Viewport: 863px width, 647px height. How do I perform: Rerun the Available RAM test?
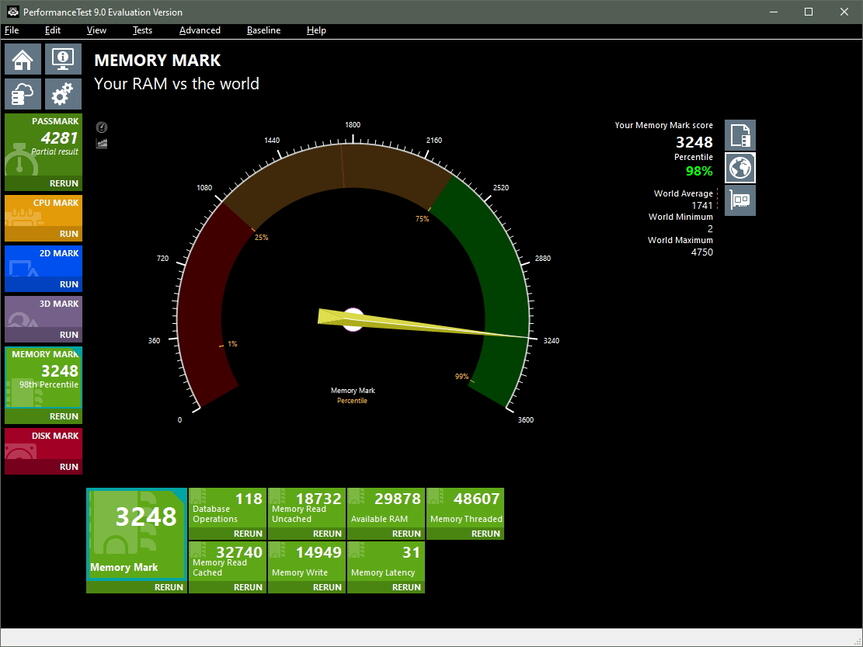tap(406, 534)
